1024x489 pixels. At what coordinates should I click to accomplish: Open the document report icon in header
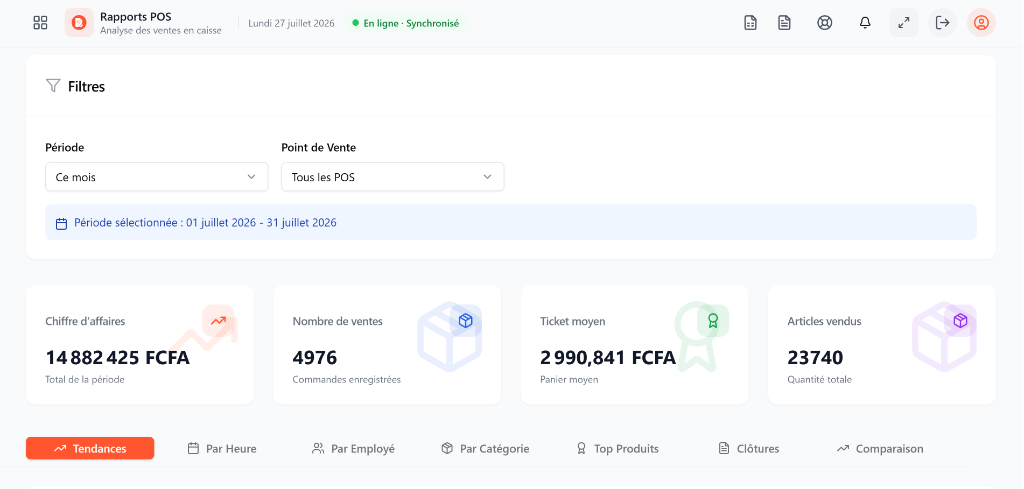(x=784, y=23)
